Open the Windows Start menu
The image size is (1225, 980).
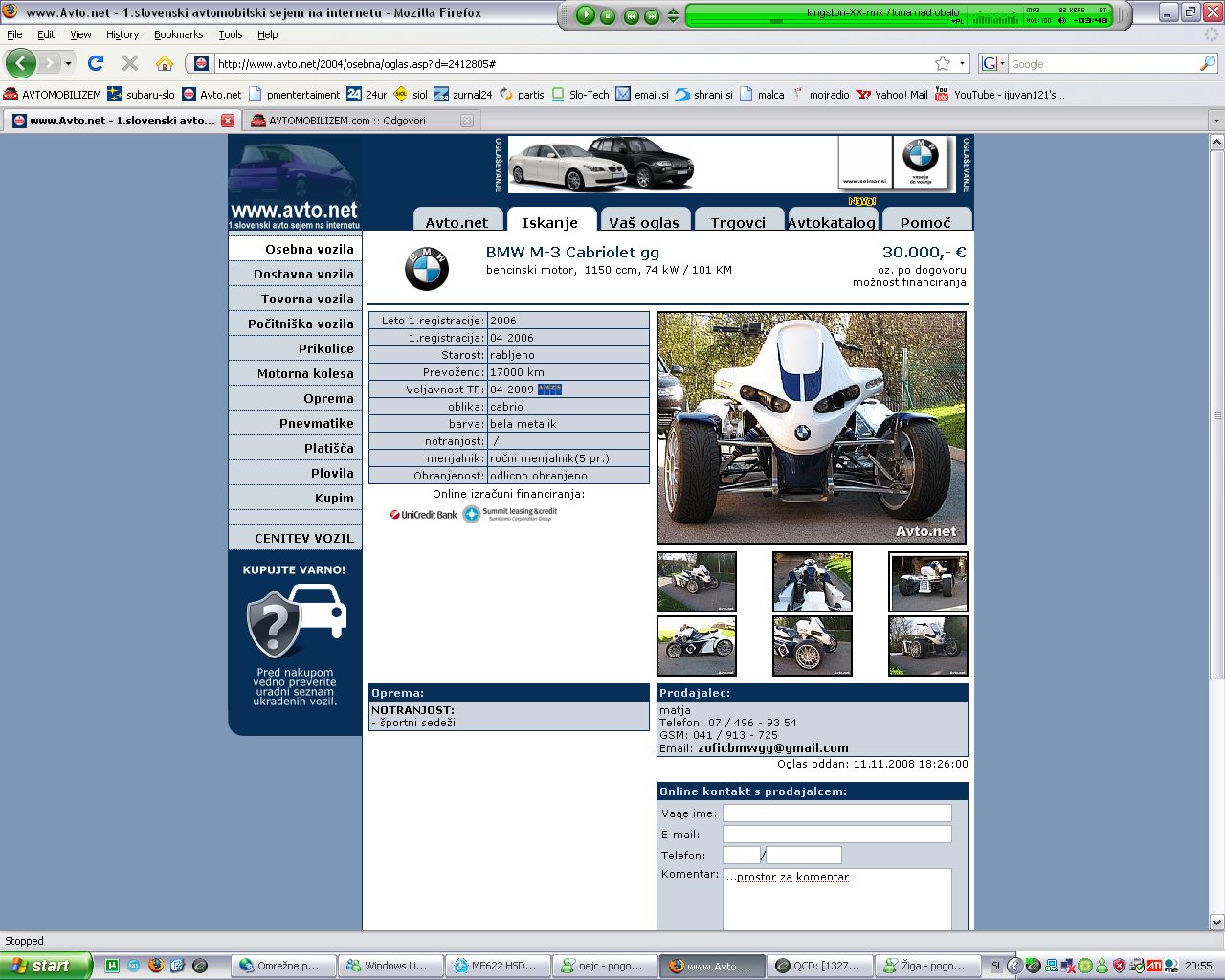(46, 966)
